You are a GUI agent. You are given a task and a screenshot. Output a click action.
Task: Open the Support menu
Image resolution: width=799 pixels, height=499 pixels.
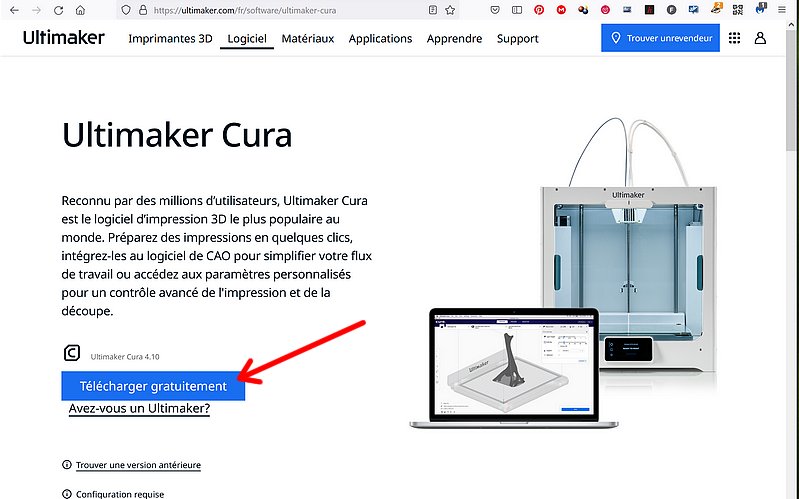pos(518,39)
